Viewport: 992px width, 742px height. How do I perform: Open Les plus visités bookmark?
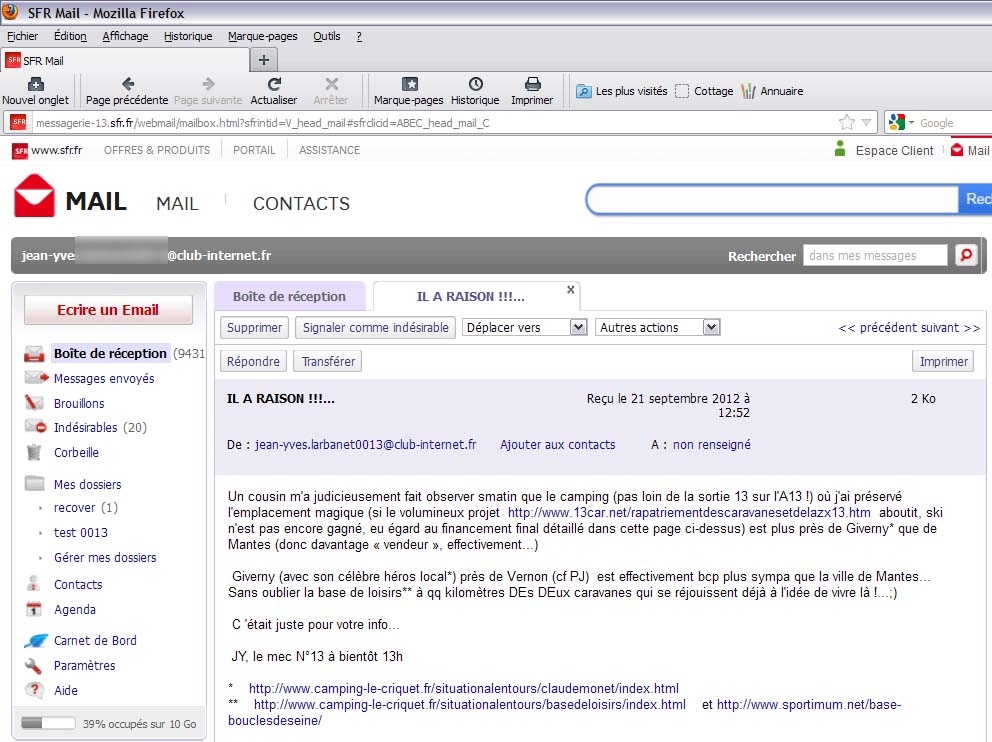click(621, 91)
